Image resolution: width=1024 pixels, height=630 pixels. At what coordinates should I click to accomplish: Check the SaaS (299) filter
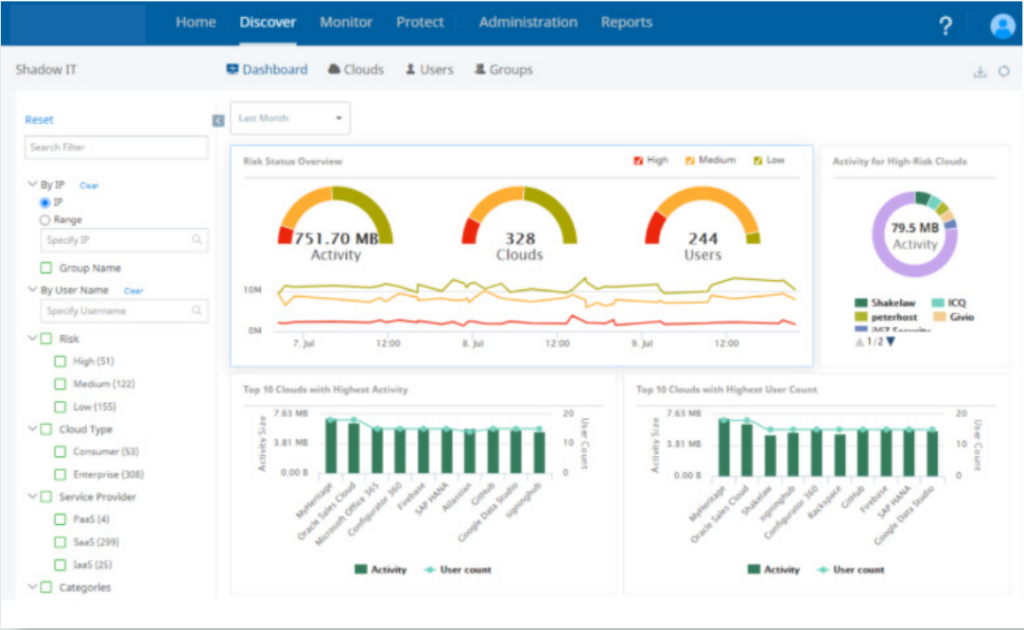coord(60,542)
